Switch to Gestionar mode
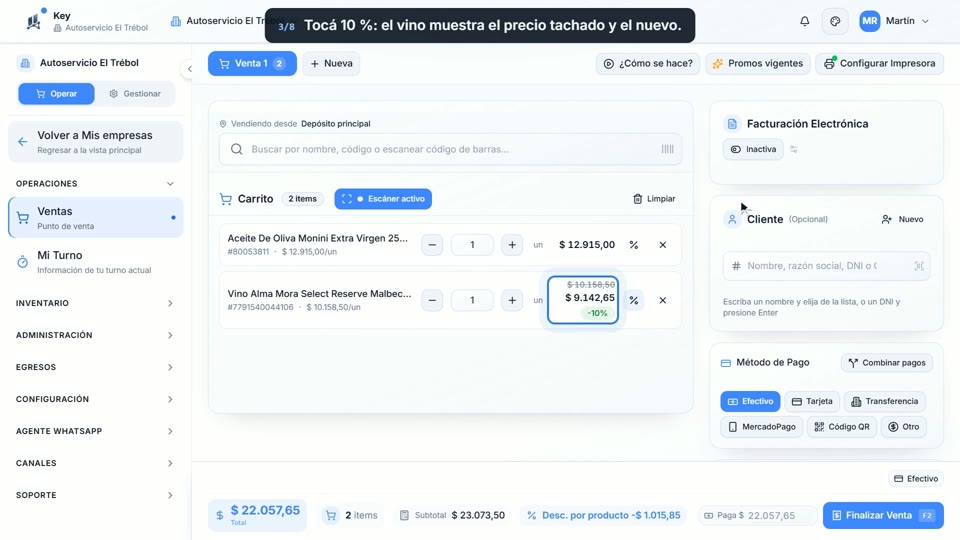This screenshot has height=540, width=960. click(135, 94)
